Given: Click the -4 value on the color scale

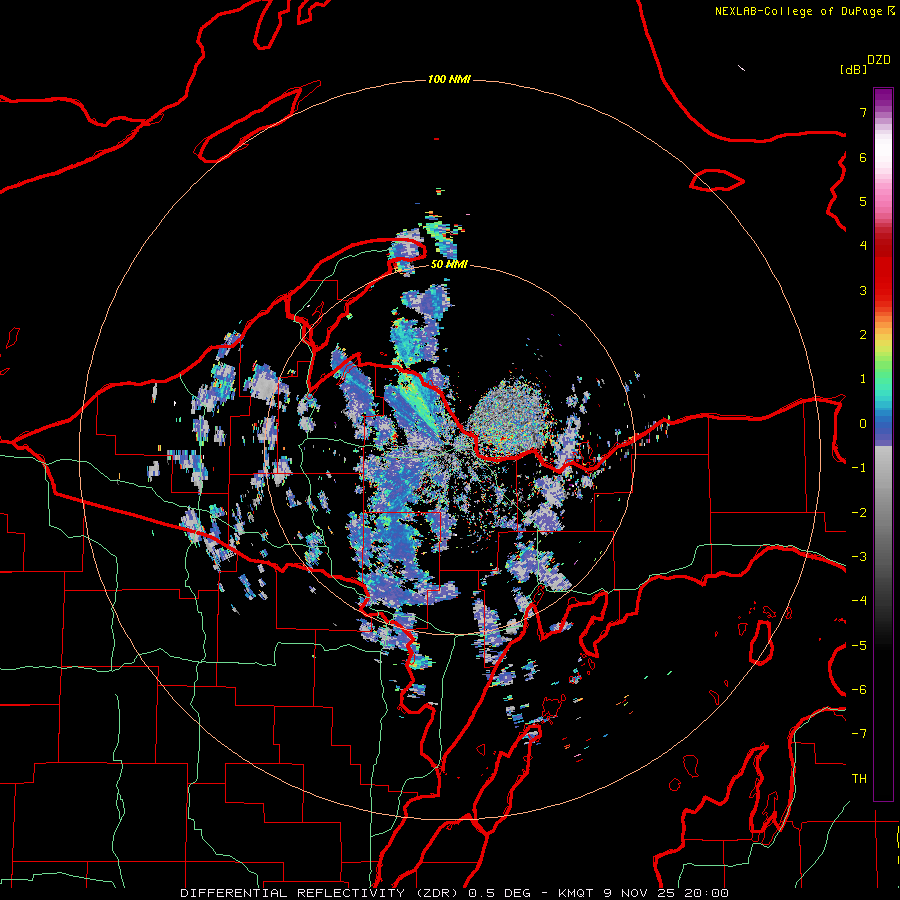Looking at the screenshot, I should click(859, 601).
